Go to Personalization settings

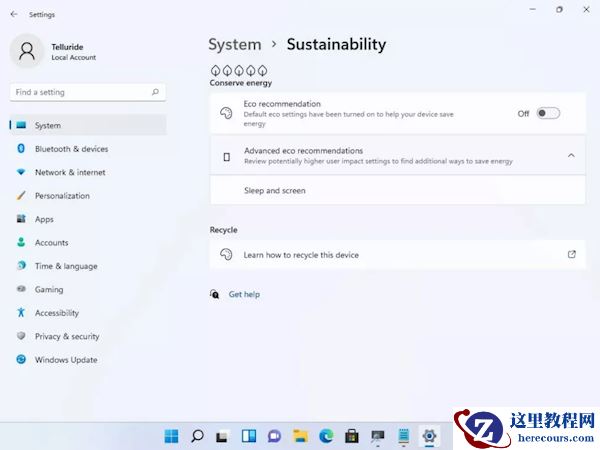(x=88, y=196)
